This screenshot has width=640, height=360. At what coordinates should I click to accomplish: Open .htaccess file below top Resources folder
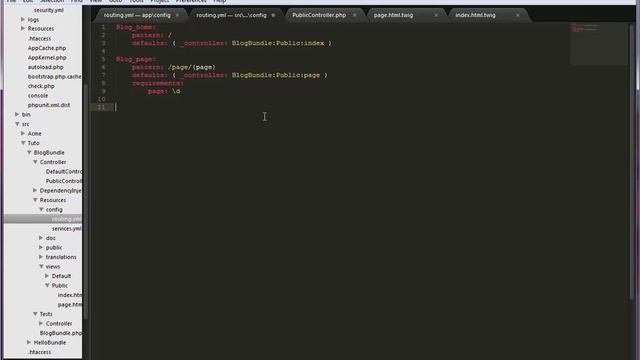click(39, 38)
